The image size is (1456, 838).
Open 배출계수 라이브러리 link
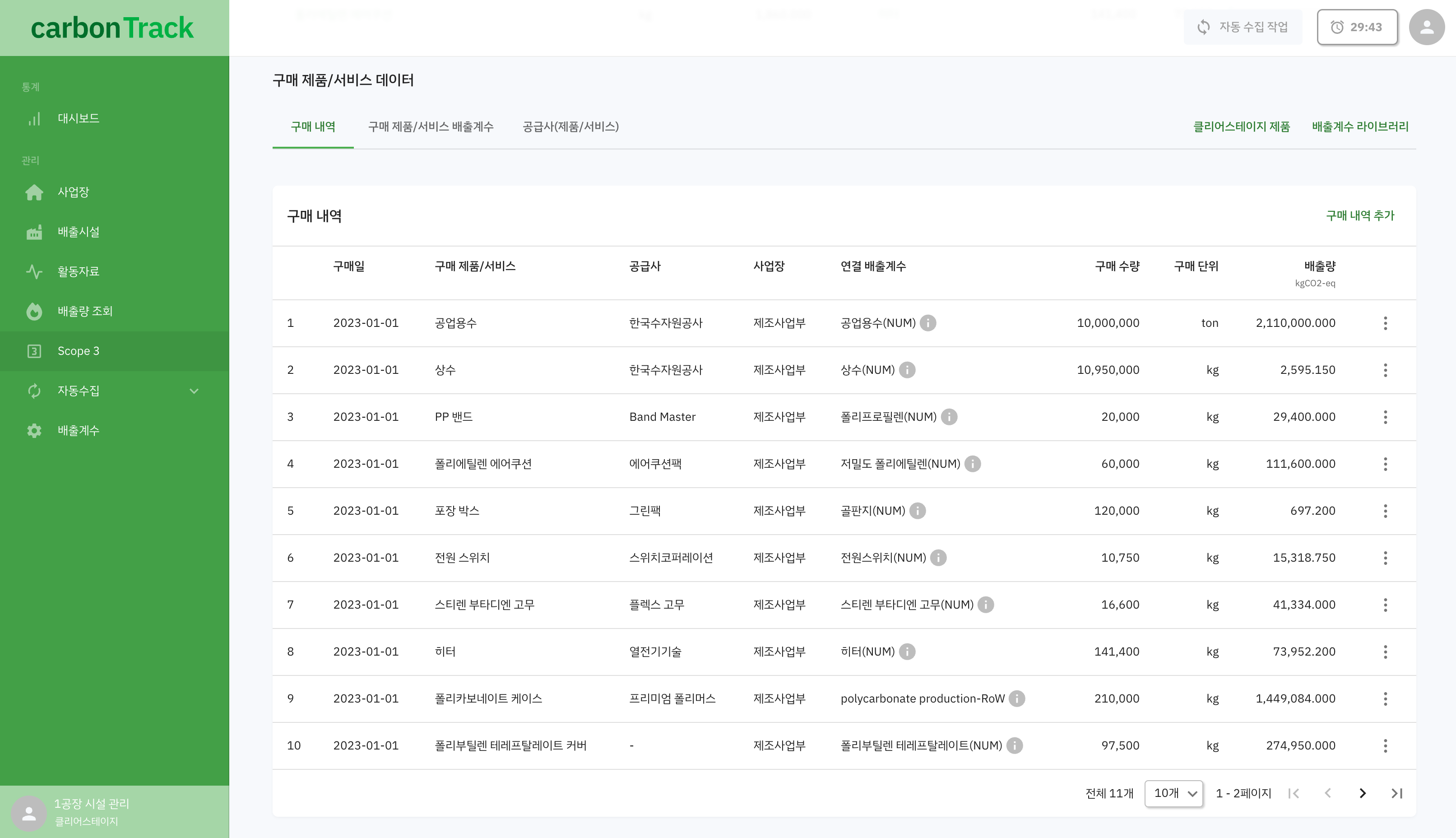pyautogui.click(x=1360, y=126)
